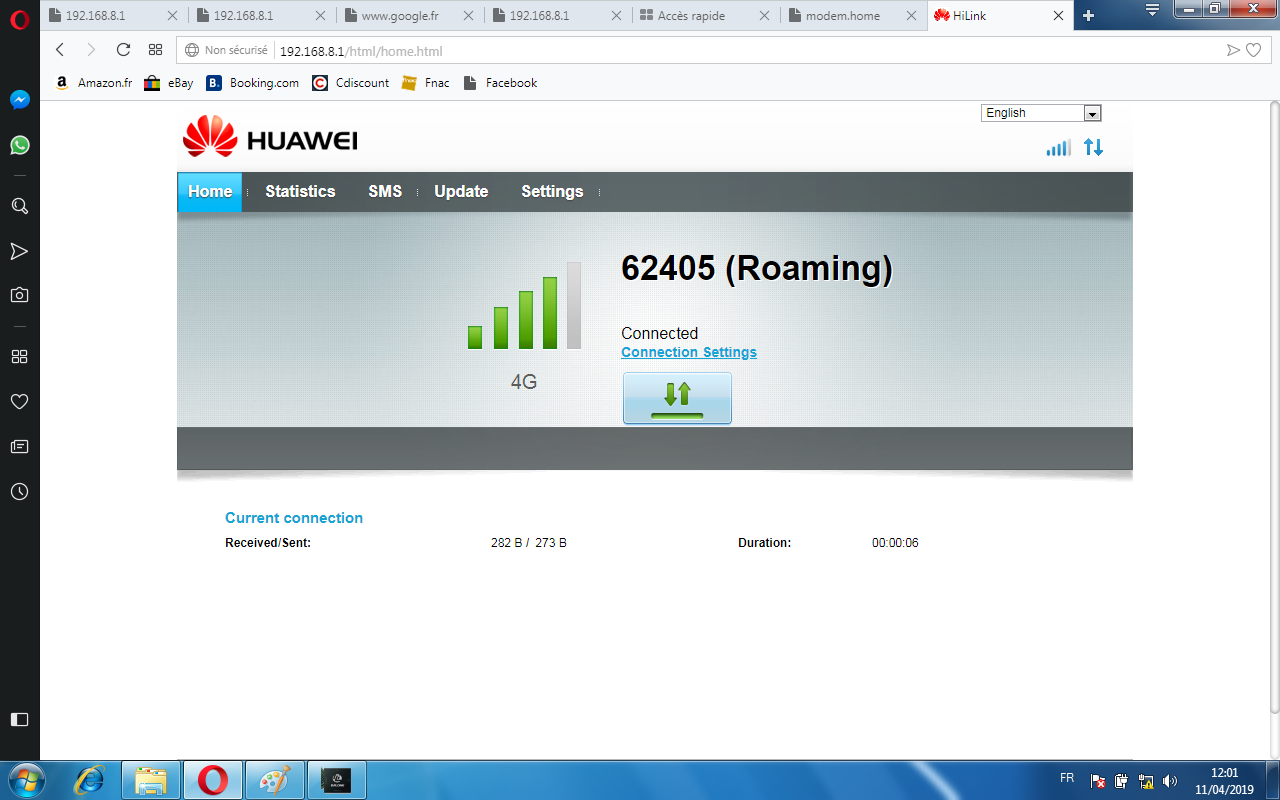Open the tab menu icon in title bar
This screenshot has width=1280, height=800.
(x=1152, y=10)
